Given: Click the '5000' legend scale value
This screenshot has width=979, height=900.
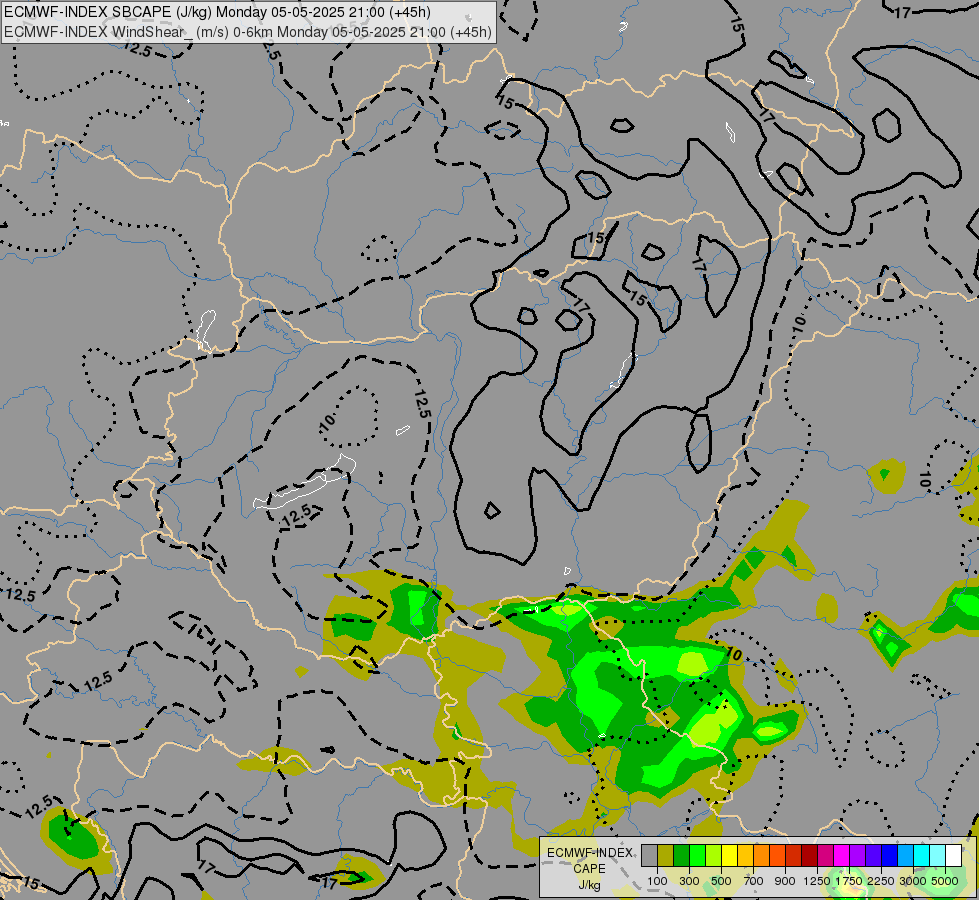Looking at the screenshot, I should coord(945,881).
